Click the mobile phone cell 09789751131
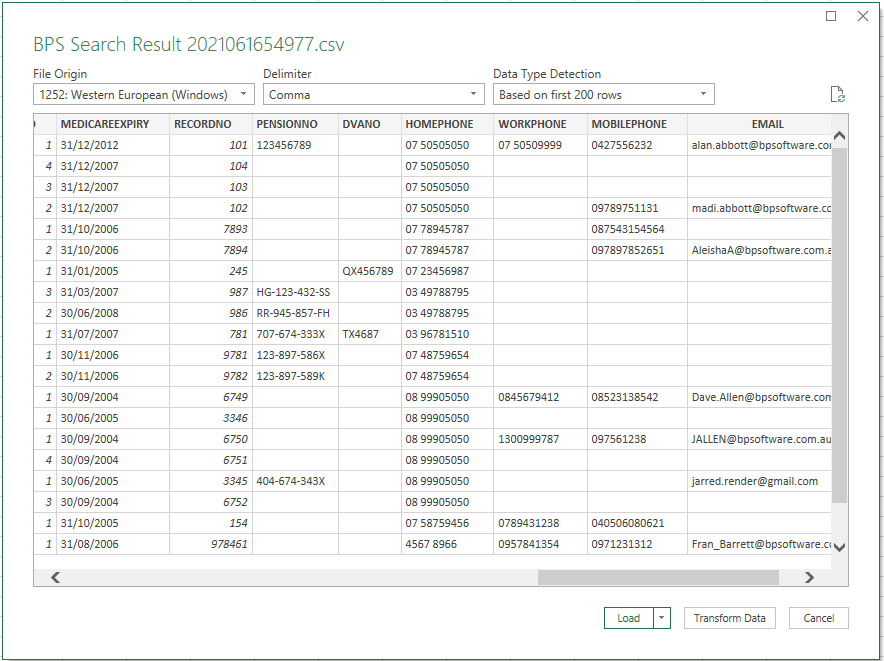Image resolution: width=884 pixels, height=661 pixels. pos(637,208)
